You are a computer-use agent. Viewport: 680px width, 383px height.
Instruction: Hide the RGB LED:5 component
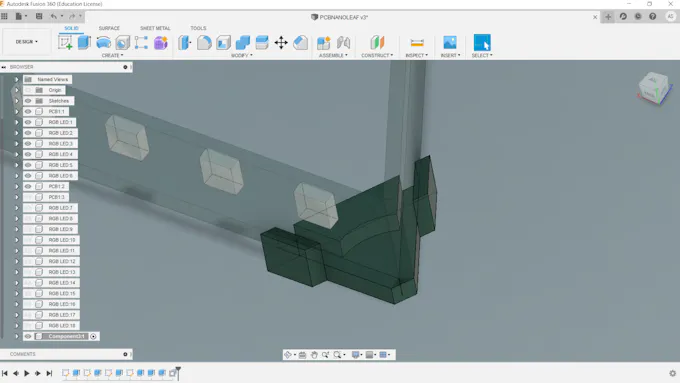(x=28, y=165)
